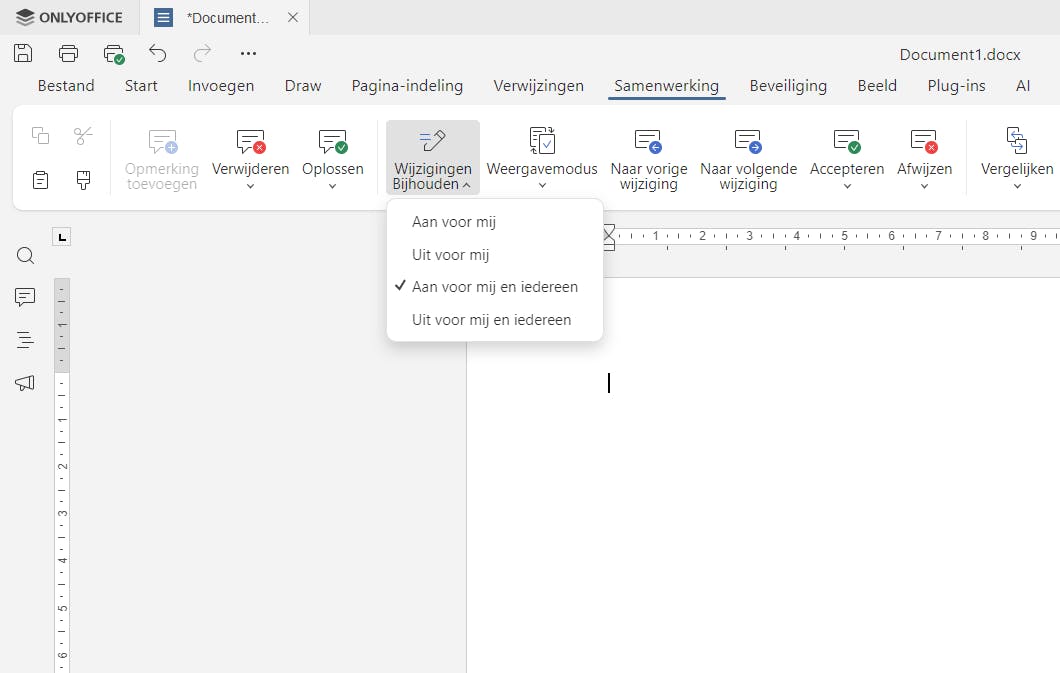Click the Verwijderen comments icon
The image size is (1060, 673).
coord(250,142)
